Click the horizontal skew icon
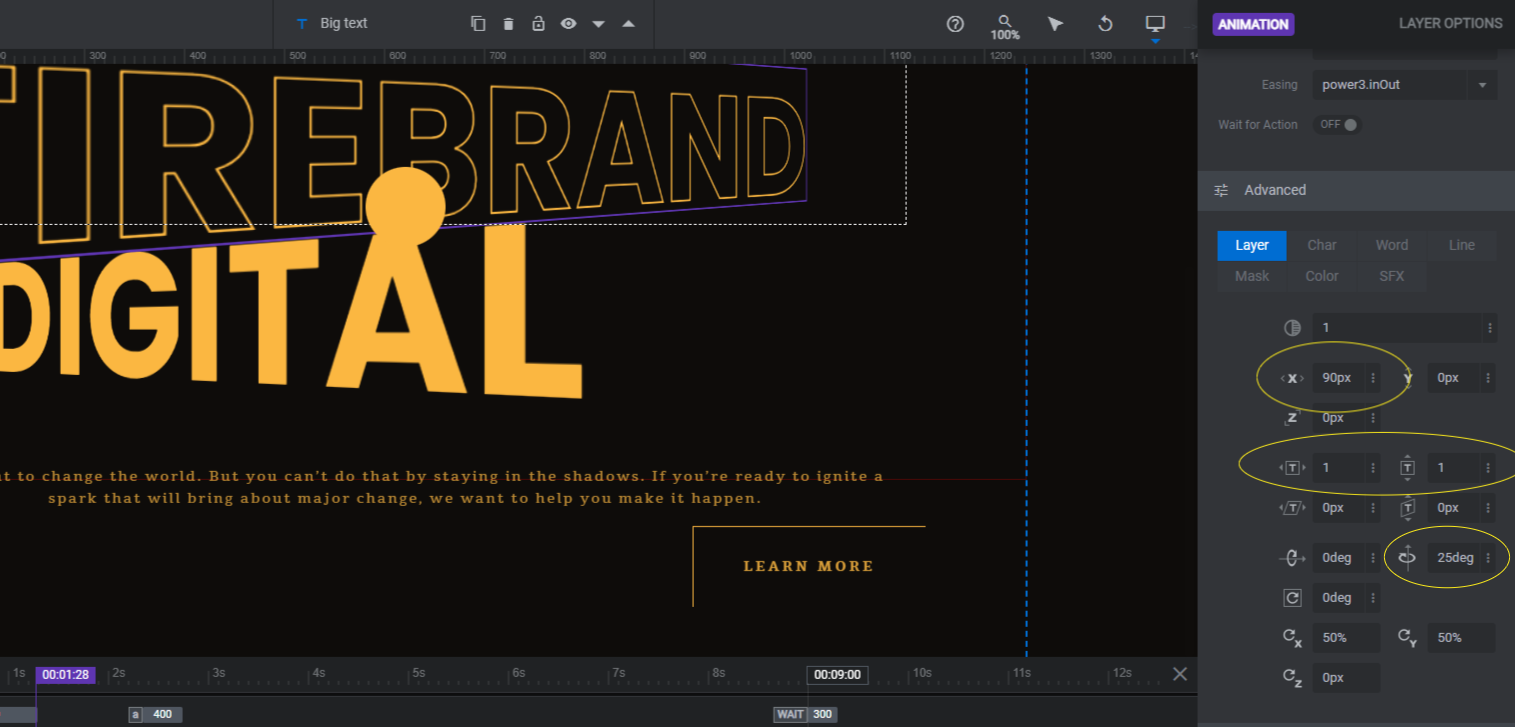The width and height of the screenshot is (1515, 727). coord(1292,508)
